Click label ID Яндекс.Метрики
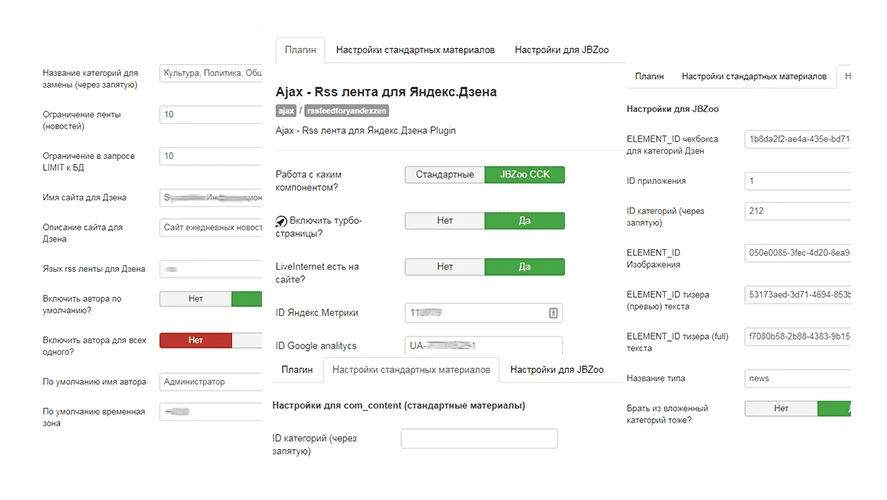 click(x=317, y=312)
